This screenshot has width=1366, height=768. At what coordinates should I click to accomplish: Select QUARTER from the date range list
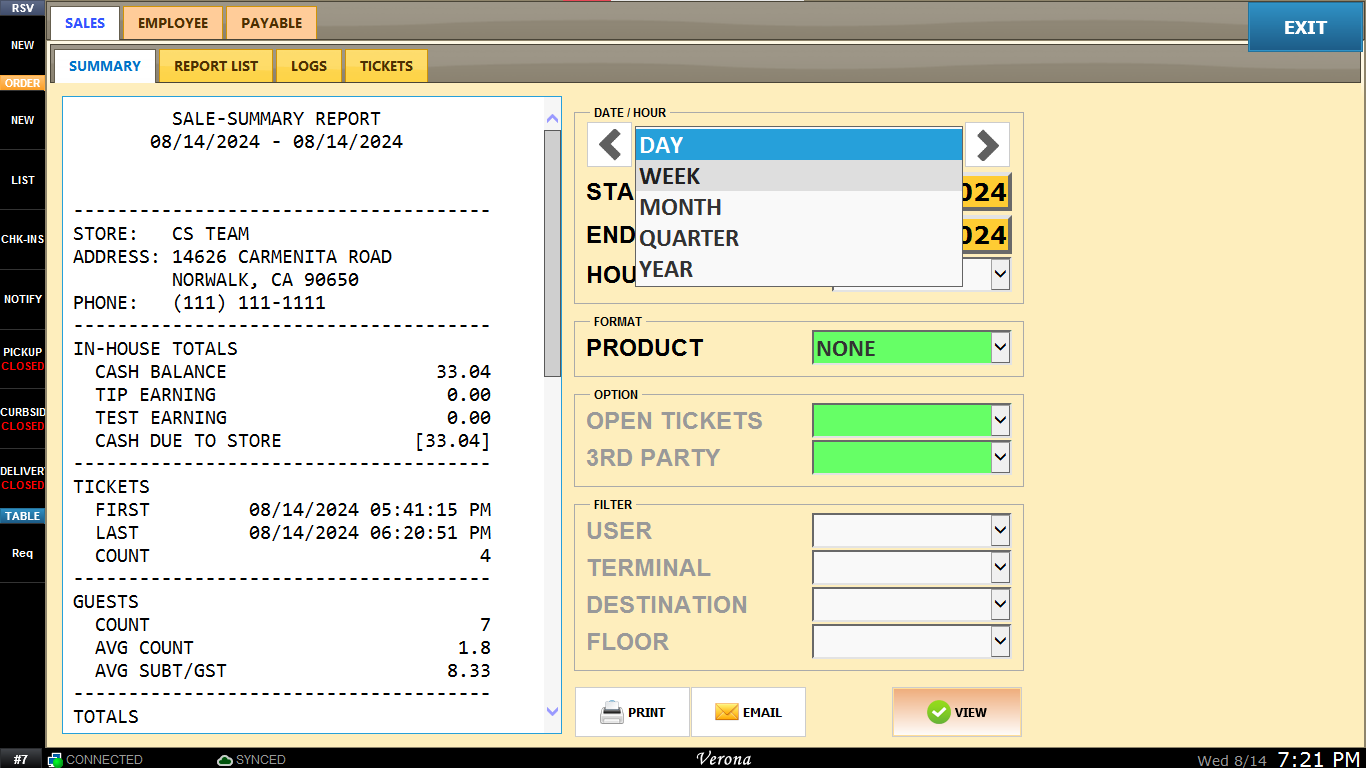798,238
